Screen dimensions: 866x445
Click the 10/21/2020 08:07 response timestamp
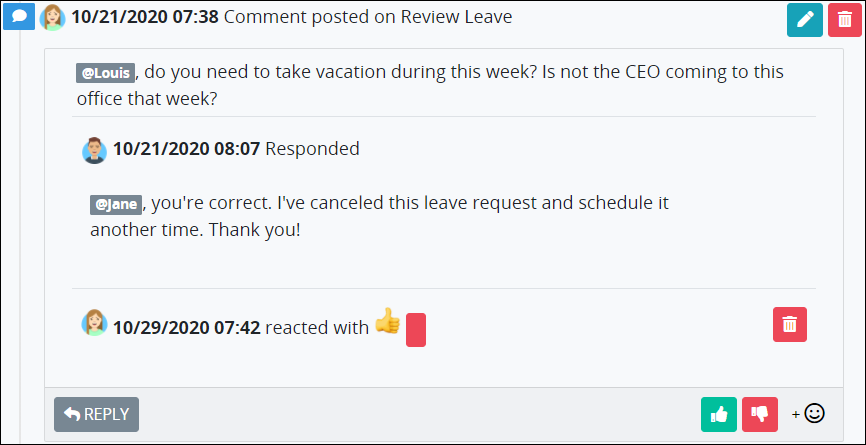coord(187,149)
